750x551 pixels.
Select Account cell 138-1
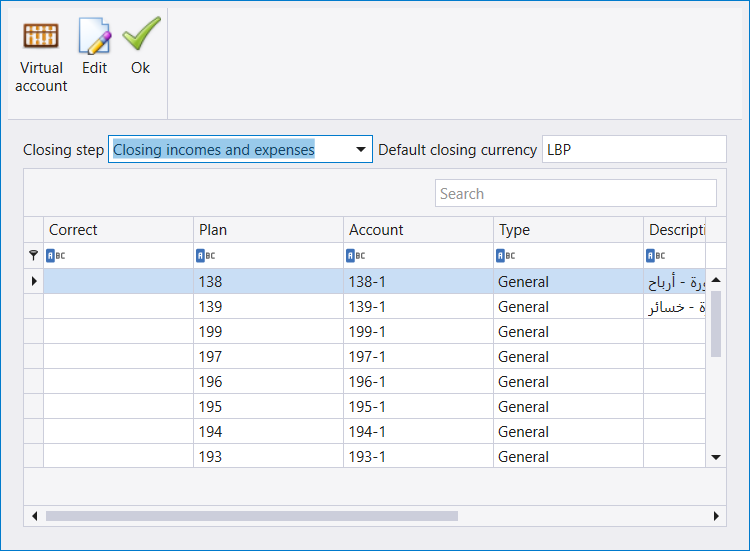click(x=419, y=281)
